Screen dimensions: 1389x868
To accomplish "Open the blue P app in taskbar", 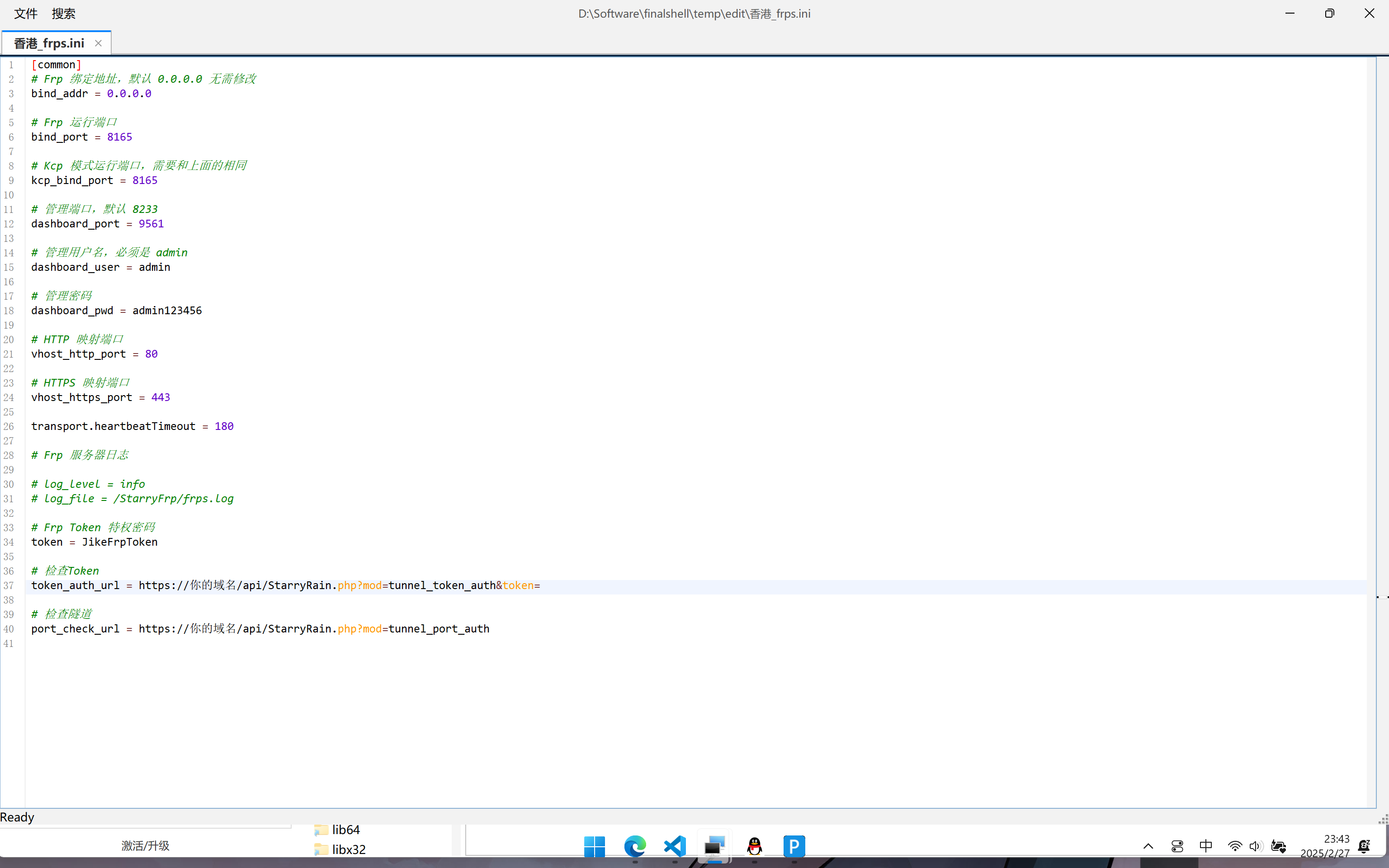I will 794,846.
